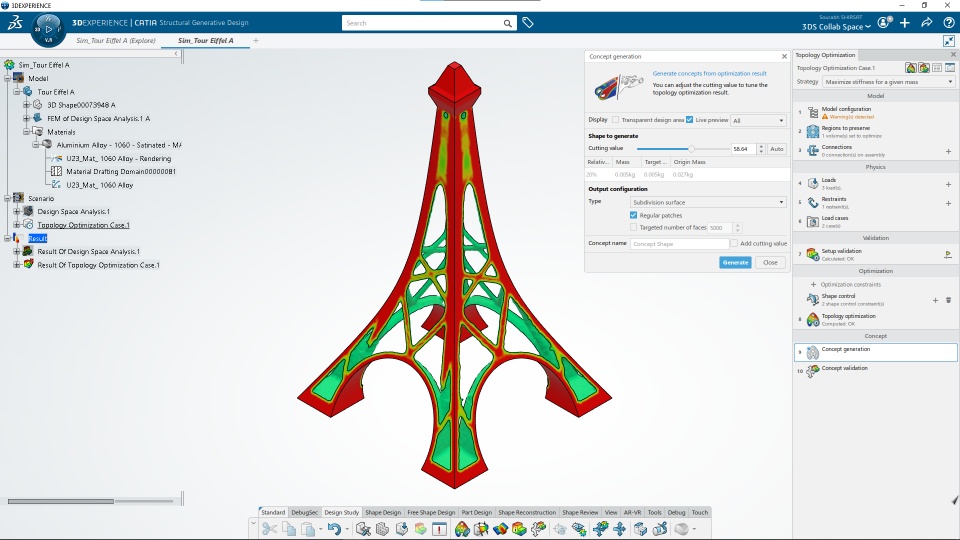This screenshot has height=540, width=960.
Task: Open 3DS Collab Space dropdown
Action: (x=836, y=27)
